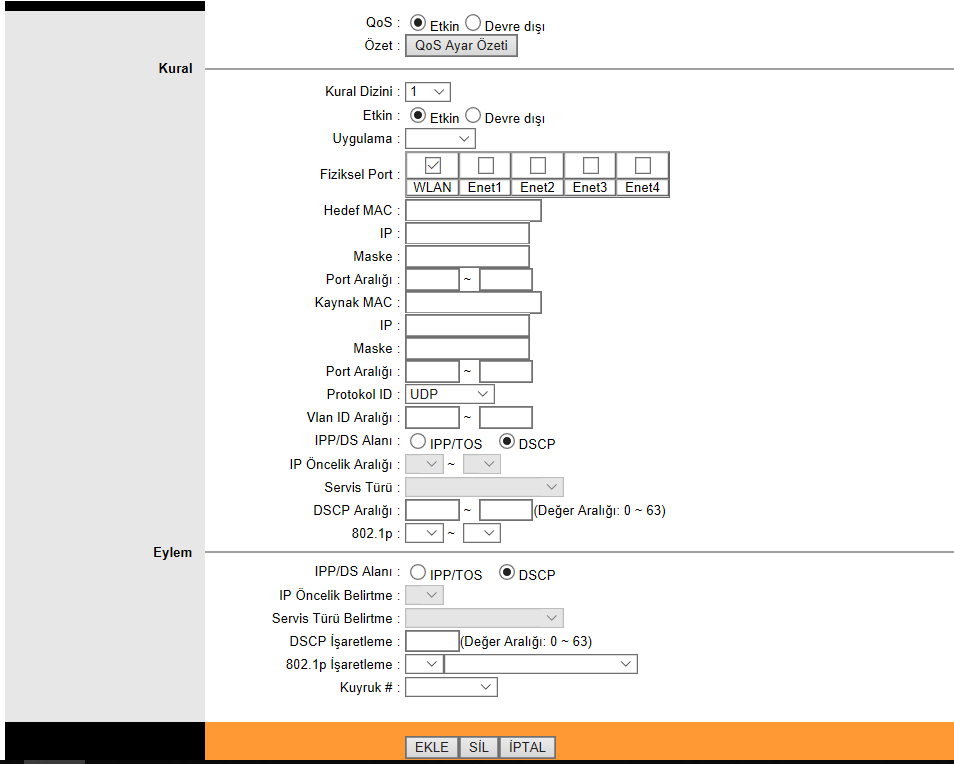Screen dimensions: 954x764
Task: Expand the Kural Dizini dropdown
Action: [x=428, y=92]
